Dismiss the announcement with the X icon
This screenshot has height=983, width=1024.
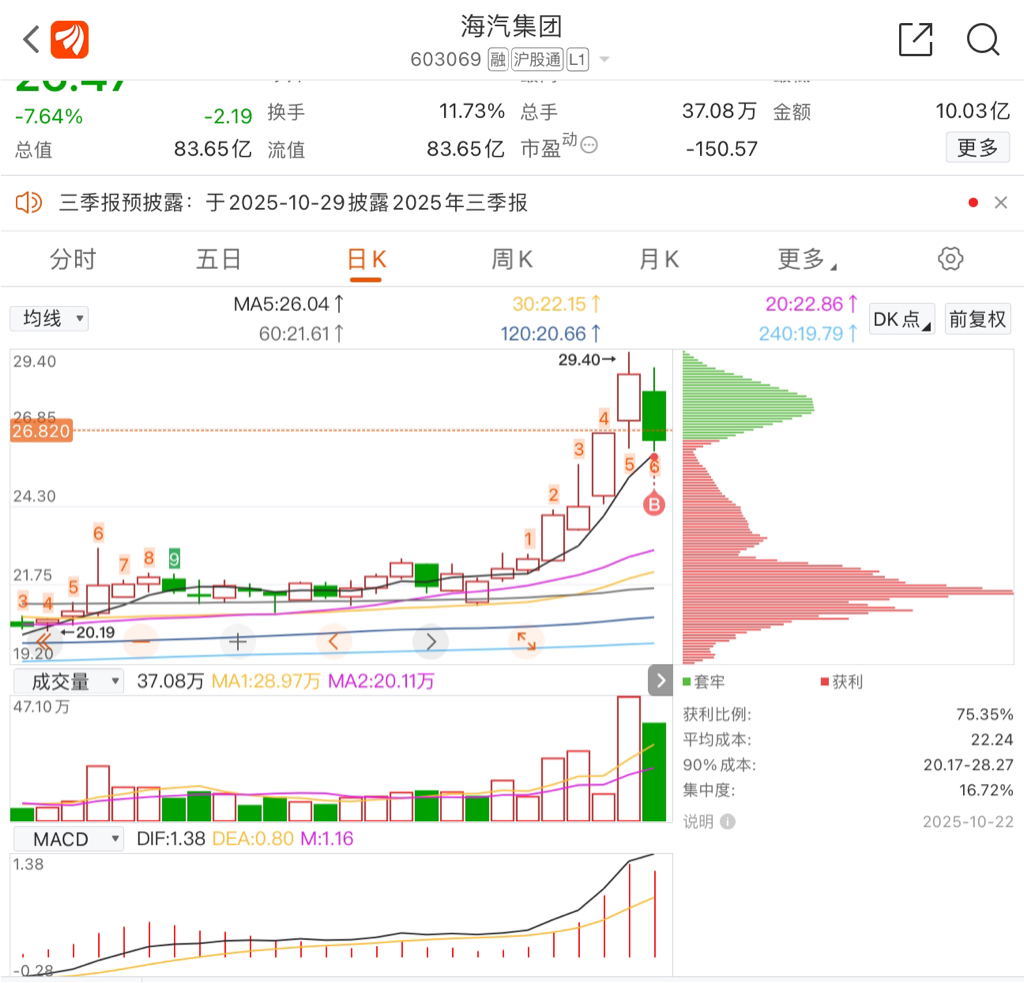tap(1000, 202)
